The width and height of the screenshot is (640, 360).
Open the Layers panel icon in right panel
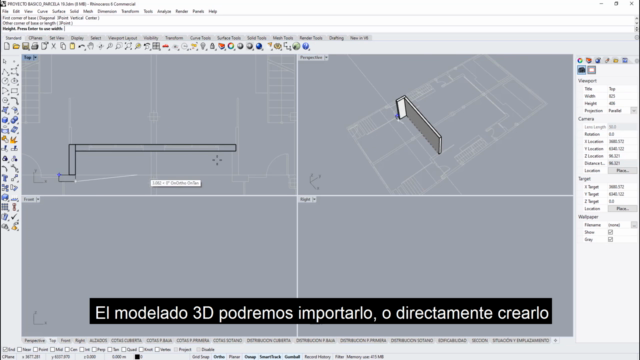(589, 60)
